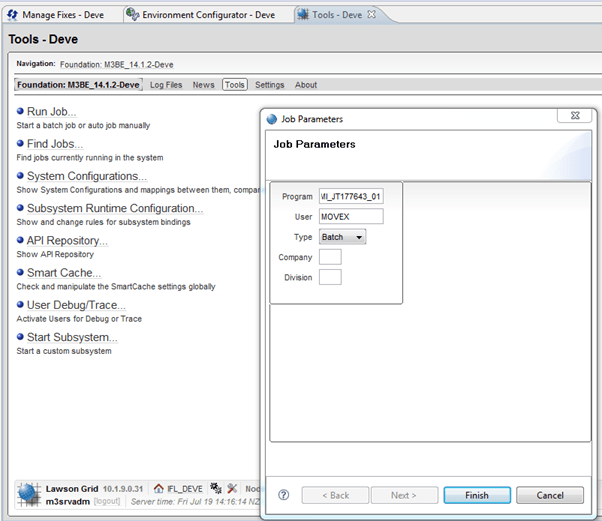Click the help question mark icon
Viewport: 602px width, 521px height.
(x=283, y=495)
